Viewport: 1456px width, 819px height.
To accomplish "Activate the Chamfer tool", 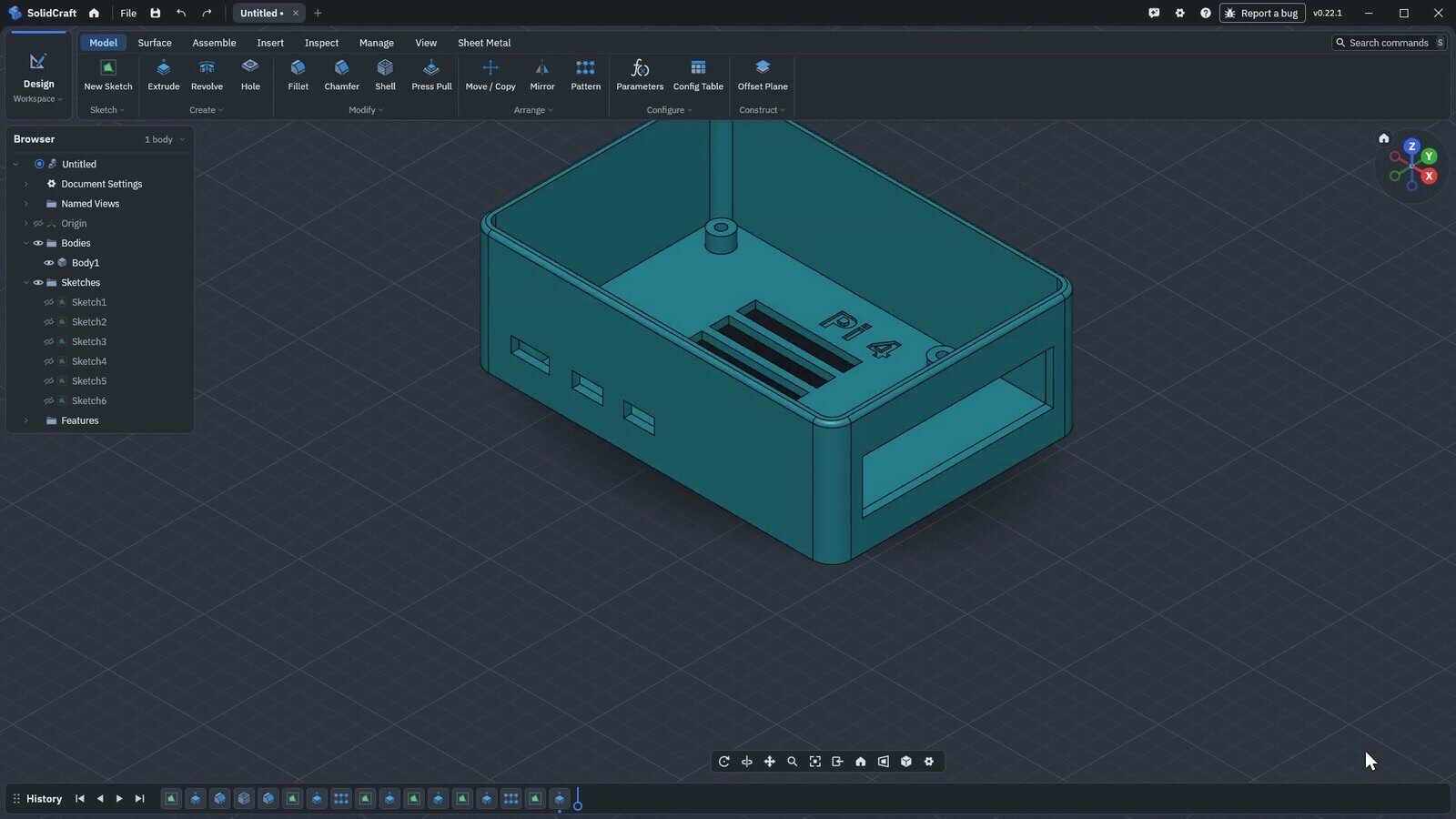I will (x=341, y=76).
